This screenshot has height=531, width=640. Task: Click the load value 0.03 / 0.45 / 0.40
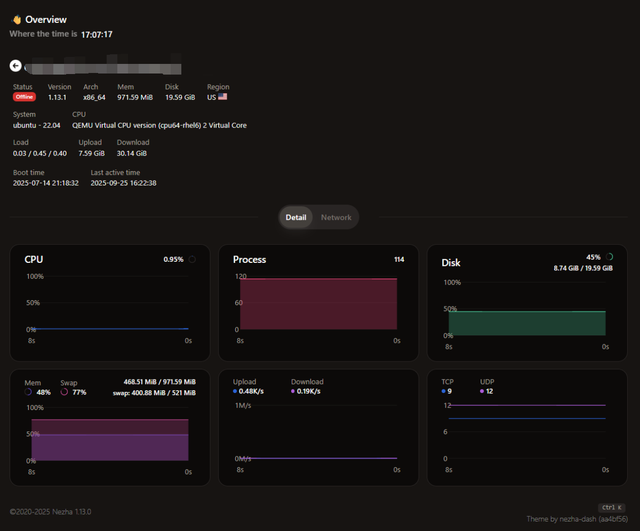click(40, 153)
